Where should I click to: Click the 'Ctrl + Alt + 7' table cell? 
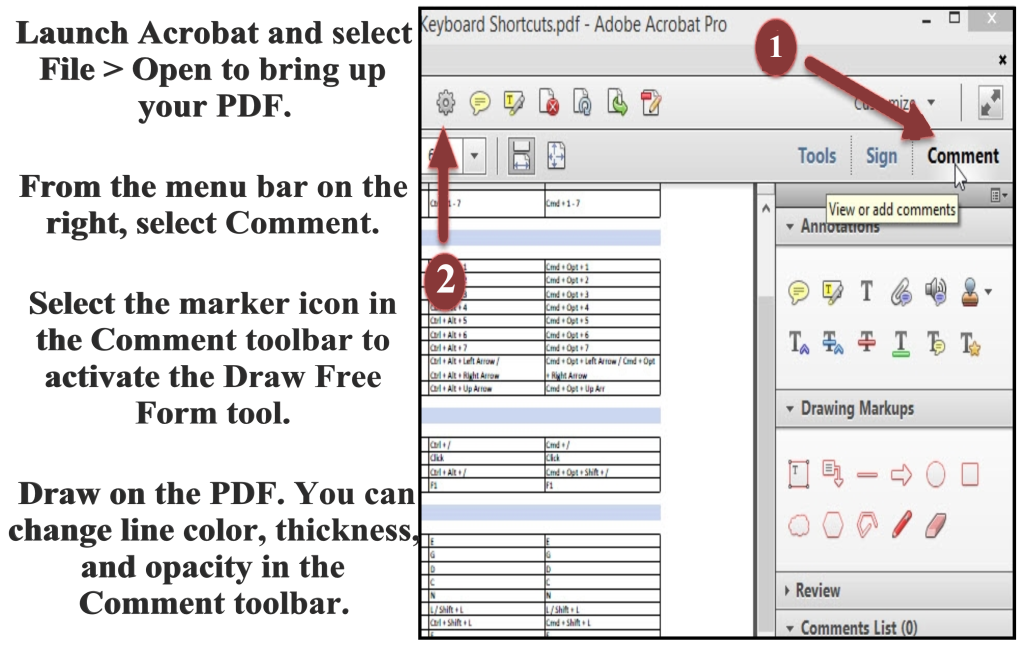coord(487,347)
